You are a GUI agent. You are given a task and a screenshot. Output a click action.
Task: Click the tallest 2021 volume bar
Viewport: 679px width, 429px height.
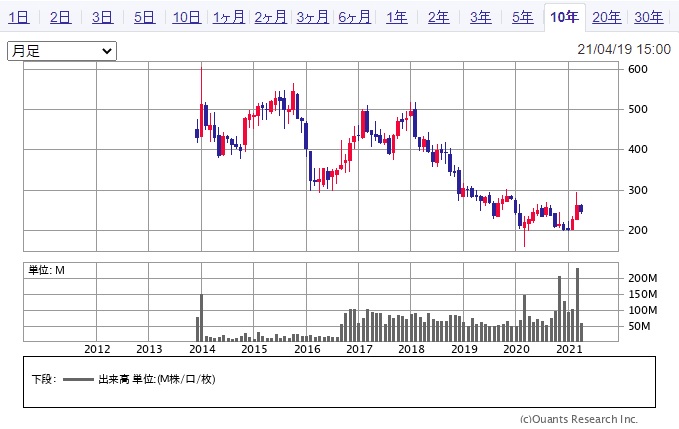[x=577, y=304]
